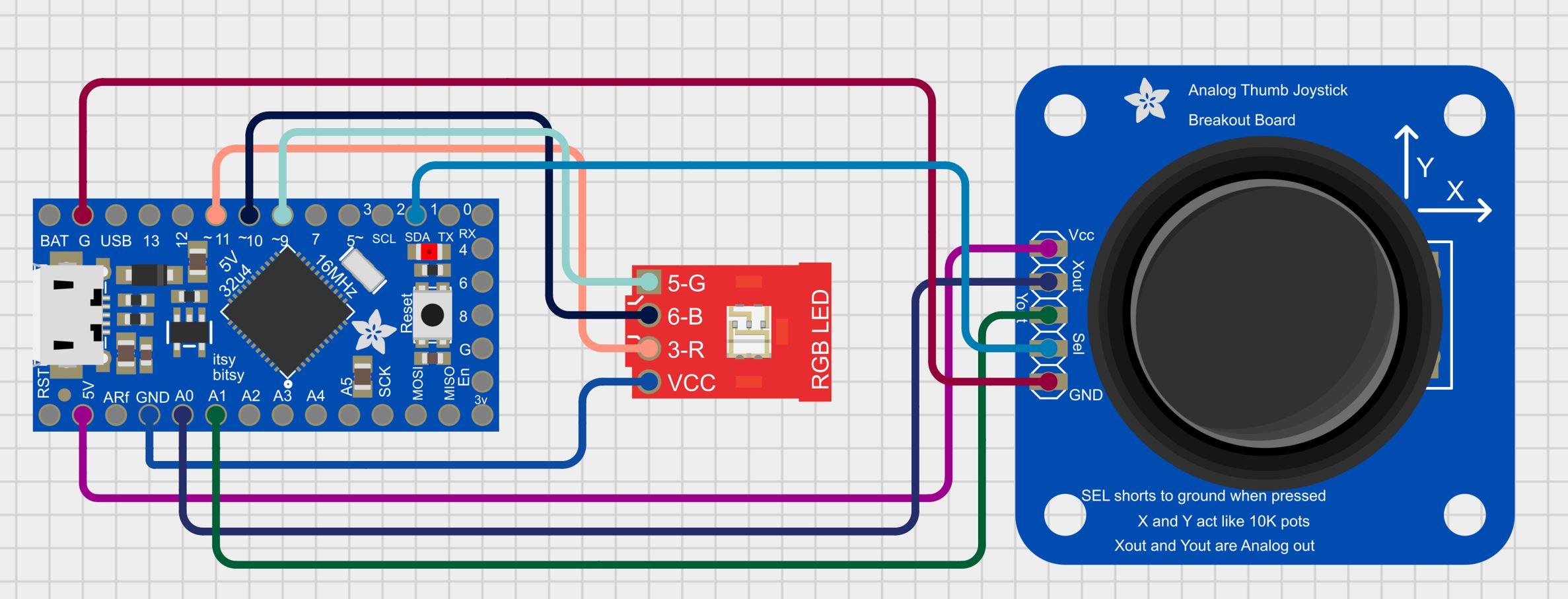Select the MOSI pin on the ItsyBitsy
This screenshot has width=1568, height=599.
(415, 415)
